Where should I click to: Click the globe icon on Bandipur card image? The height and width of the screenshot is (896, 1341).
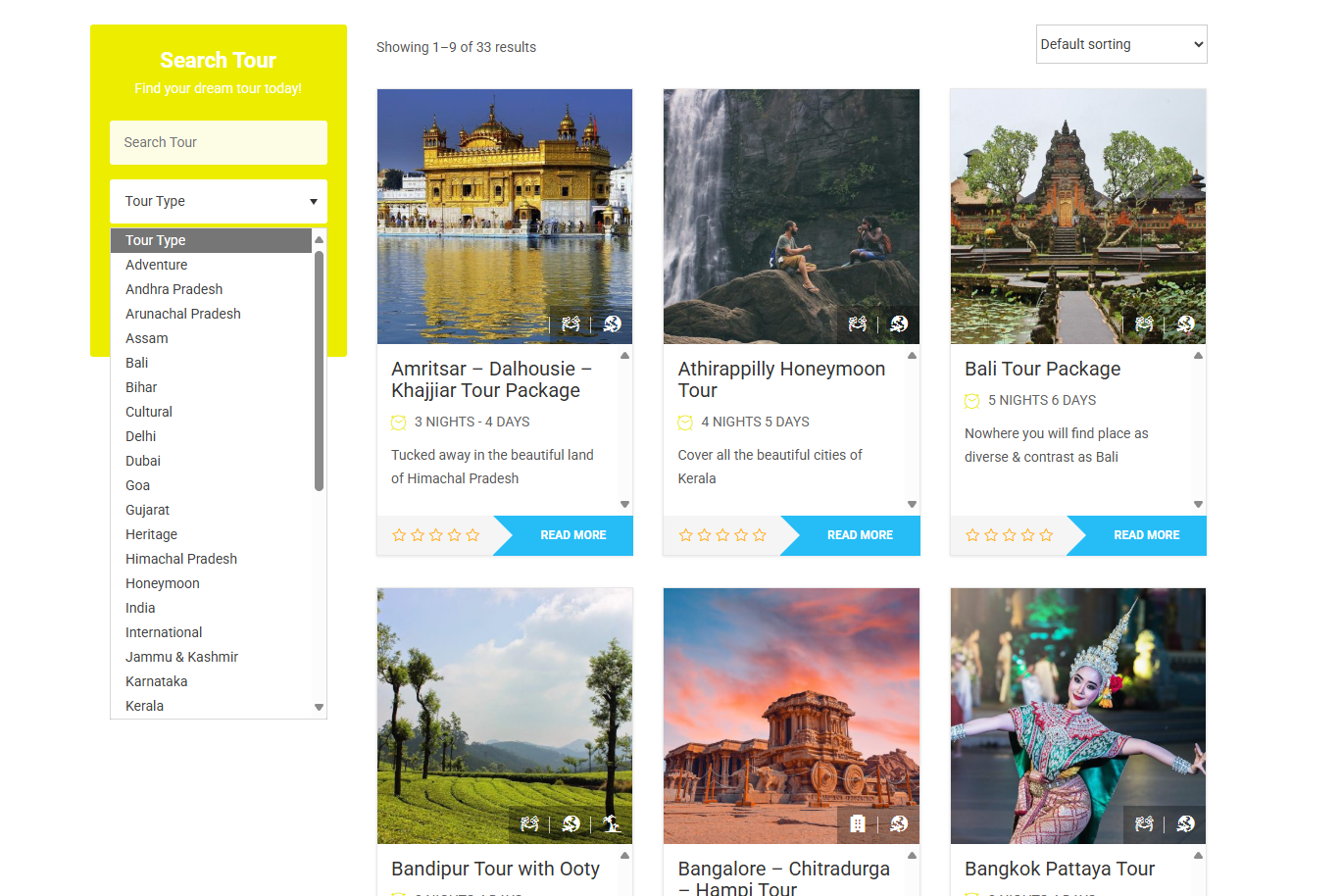571,823
